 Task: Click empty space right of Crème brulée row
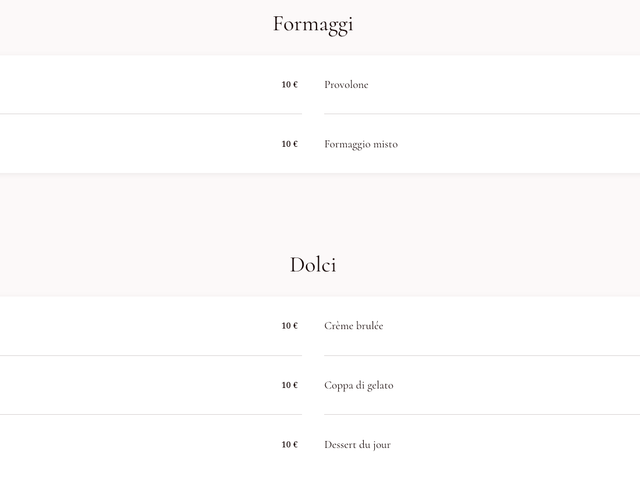point(520,326)
